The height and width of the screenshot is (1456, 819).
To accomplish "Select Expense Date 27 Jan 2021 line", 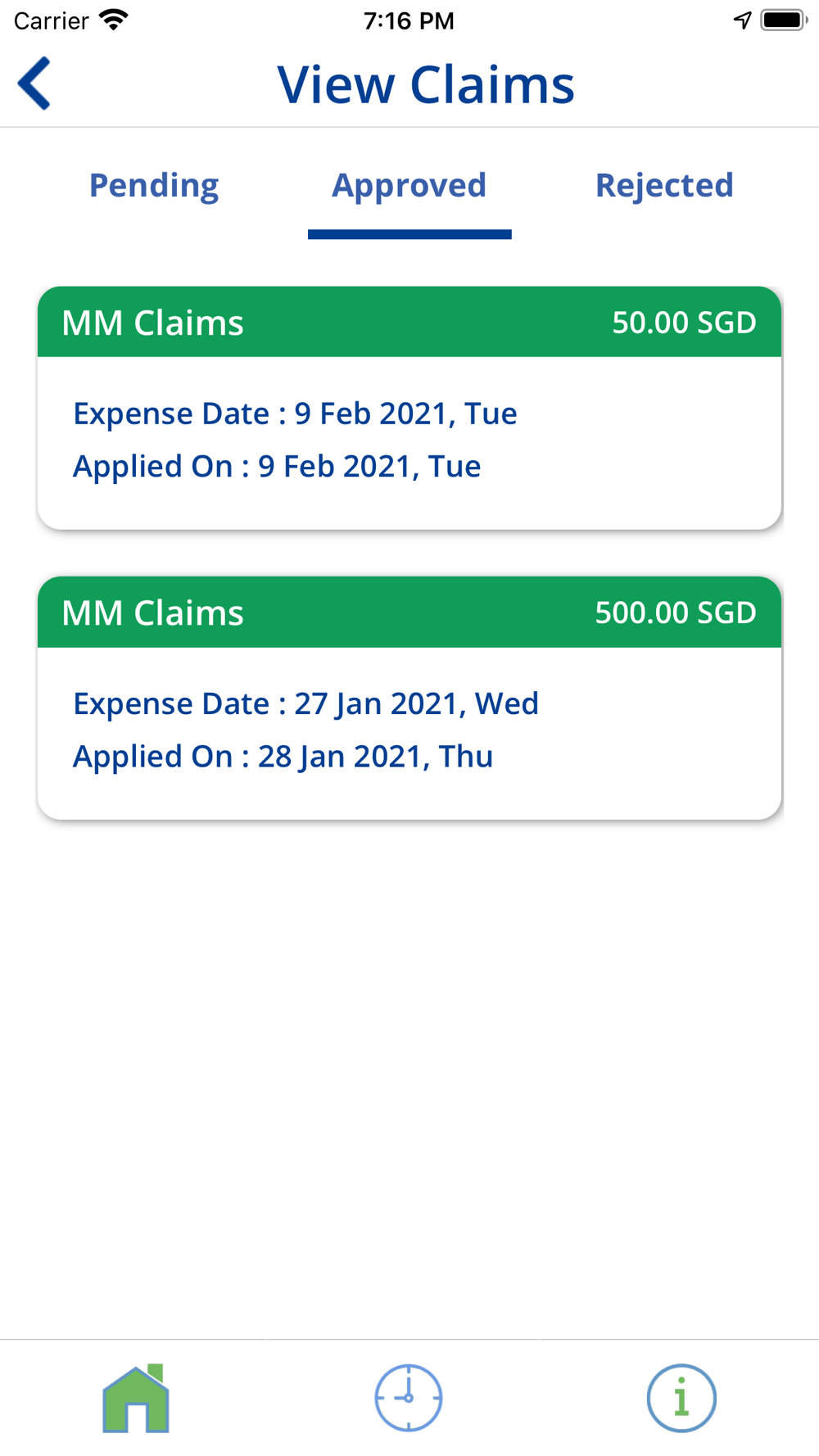I will tap(306, 703).
